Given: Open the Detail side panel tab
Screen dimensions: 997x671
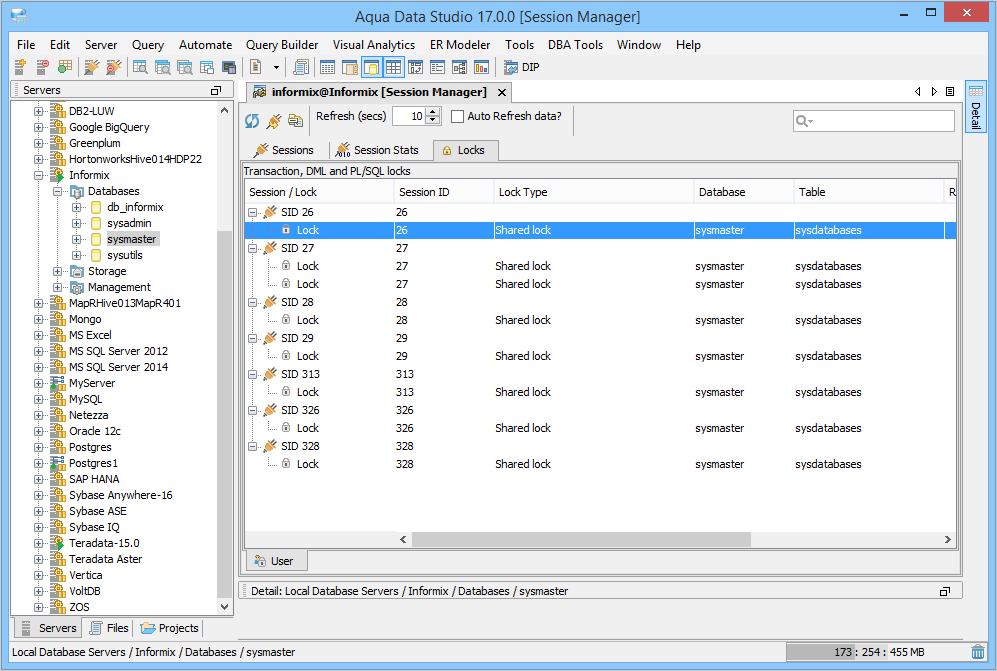Looking at the screenshot, I should pos(975,106).
